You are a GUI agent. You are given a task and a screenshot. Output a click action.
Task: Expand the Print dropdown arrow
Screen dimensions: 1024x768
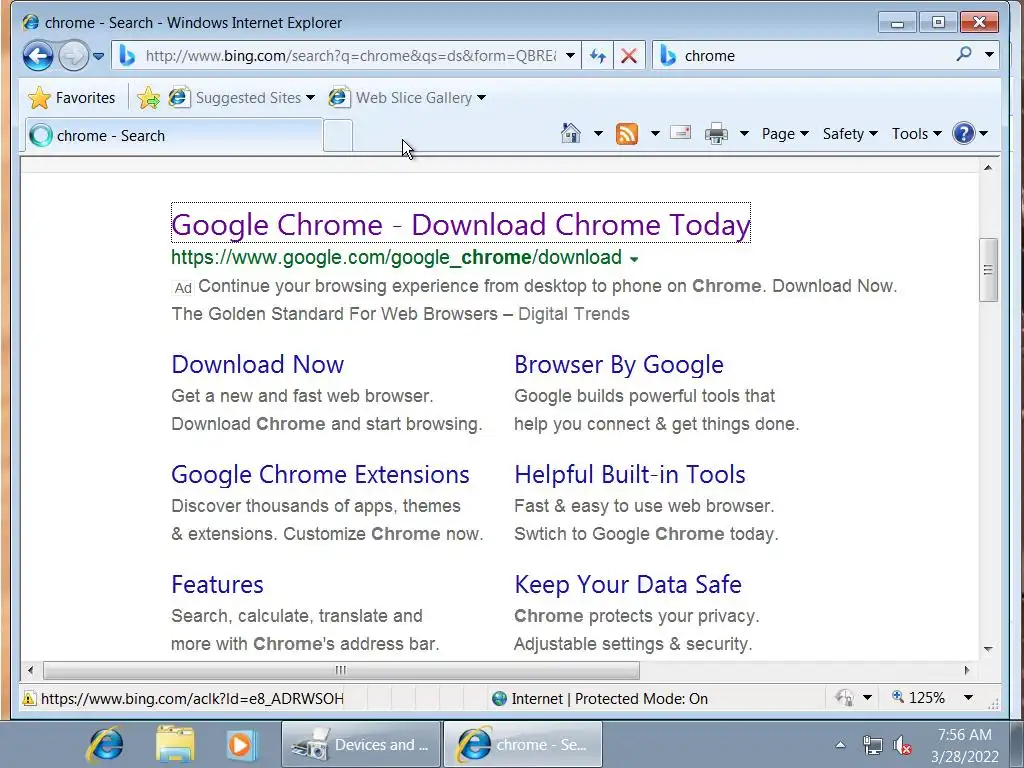744,134
